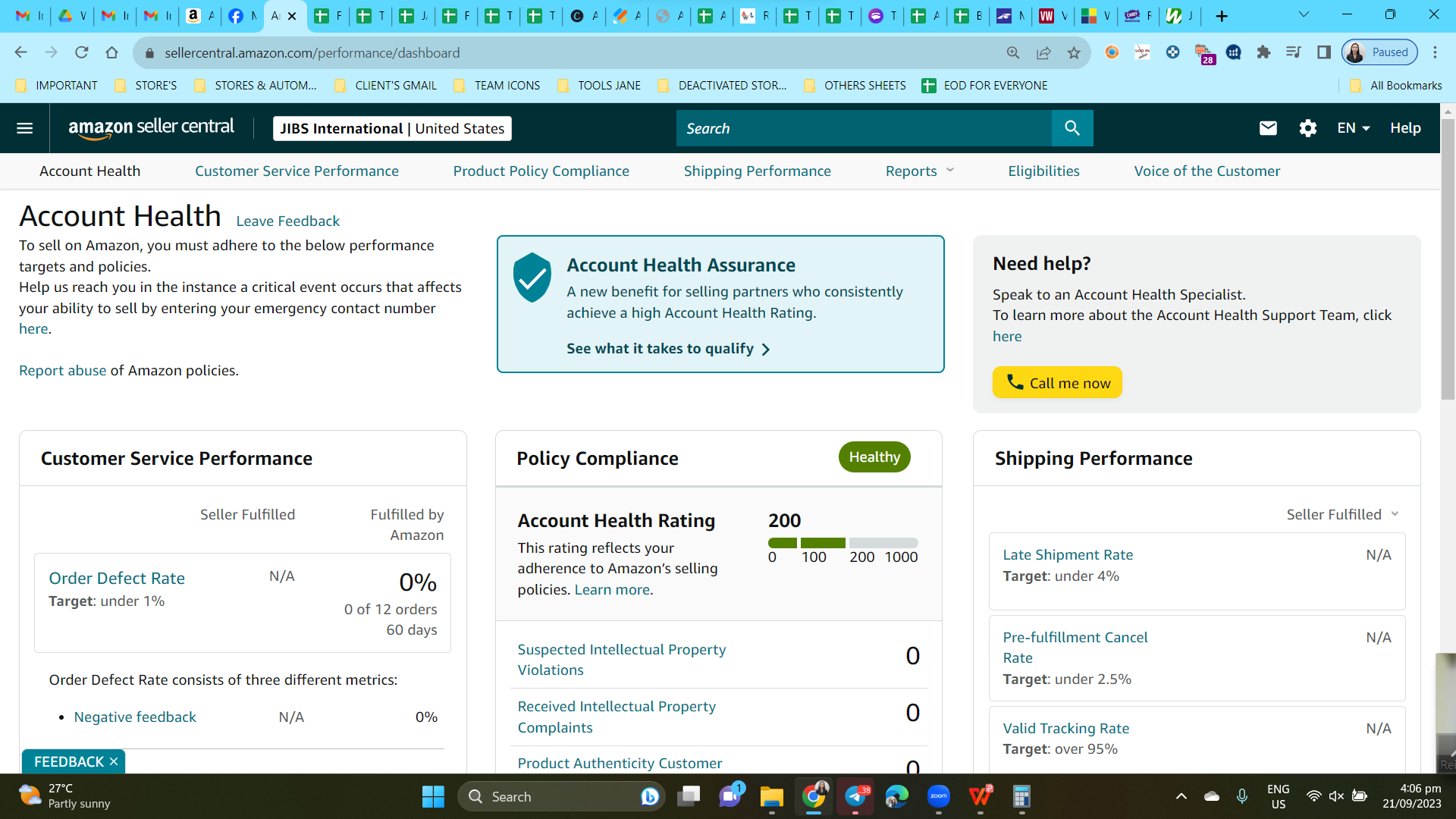Image resolution: width=1456 pixels, height=819 pixels.
Task: Click the JIBS International account switcher
Action: (x=392, y=128)
